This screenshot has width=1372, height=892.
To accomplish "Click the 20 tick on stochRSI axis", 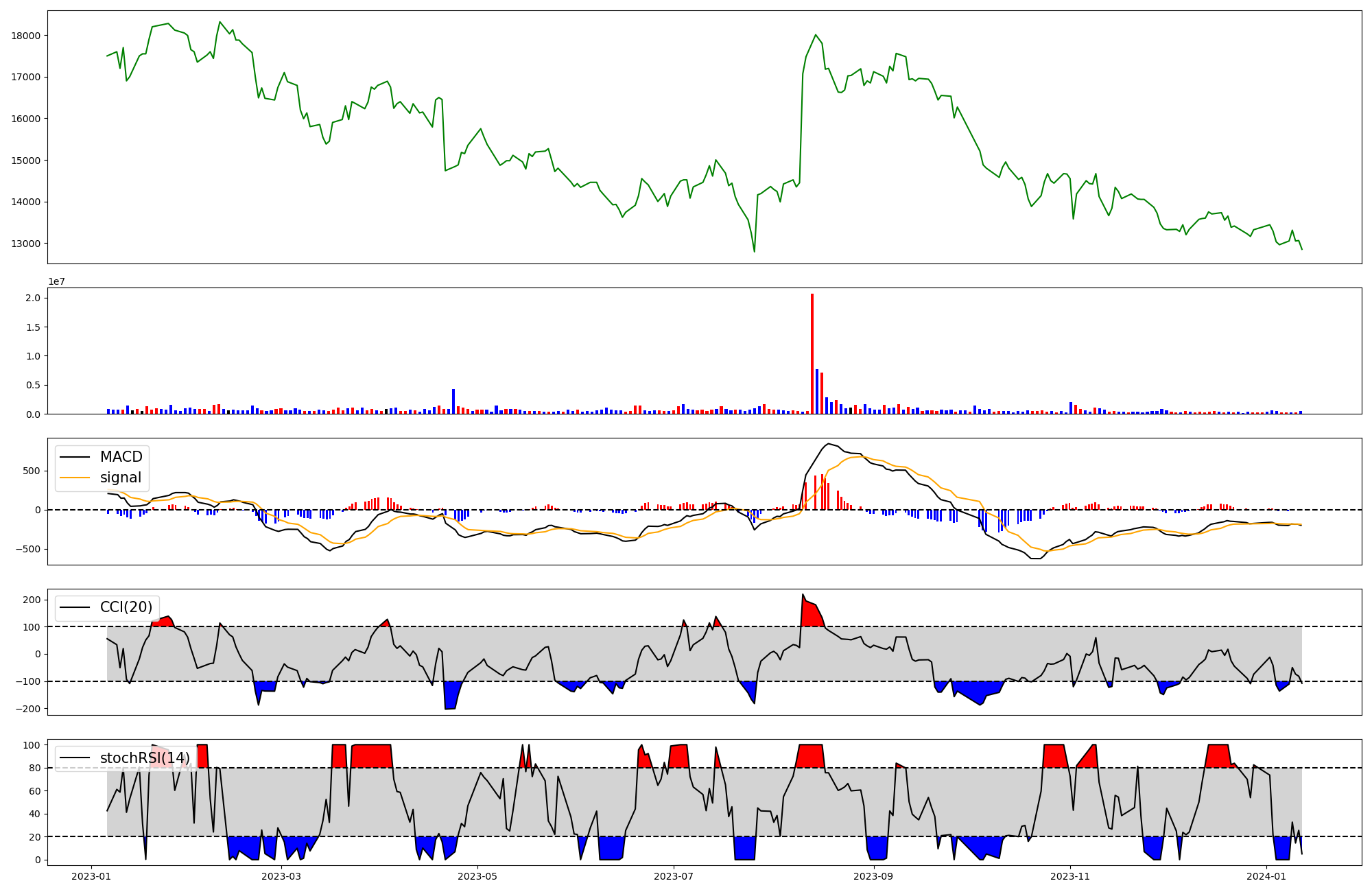I will click(35, 837).
